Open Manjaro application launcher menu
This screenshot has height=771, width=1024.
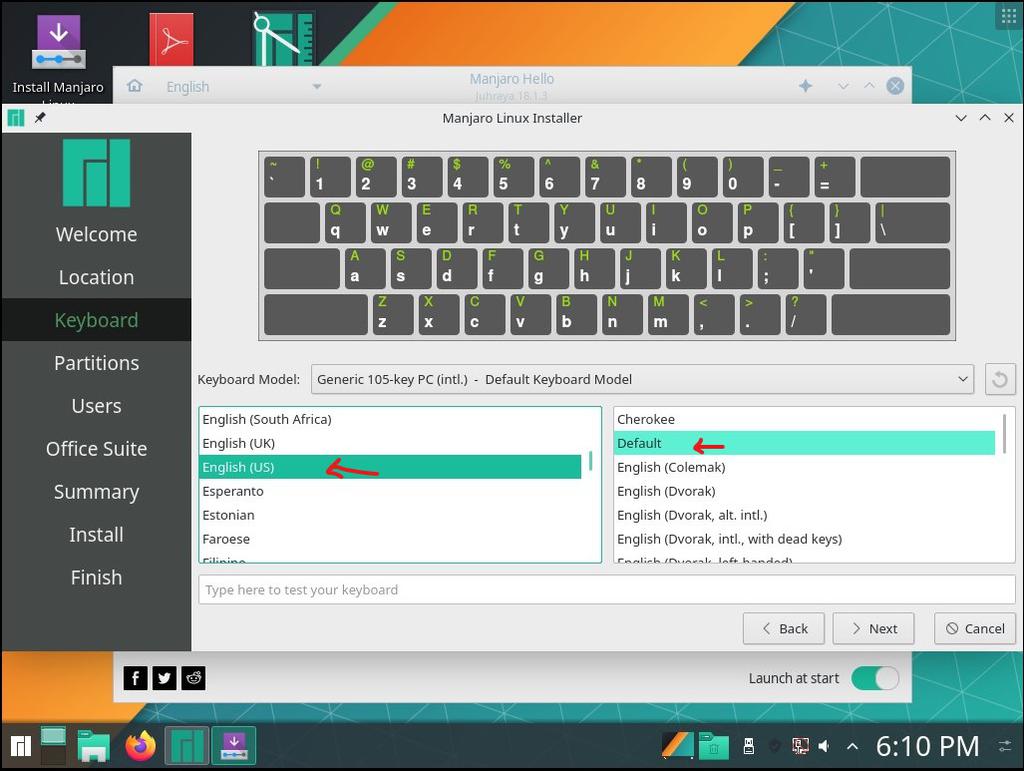tap(21, 746)
